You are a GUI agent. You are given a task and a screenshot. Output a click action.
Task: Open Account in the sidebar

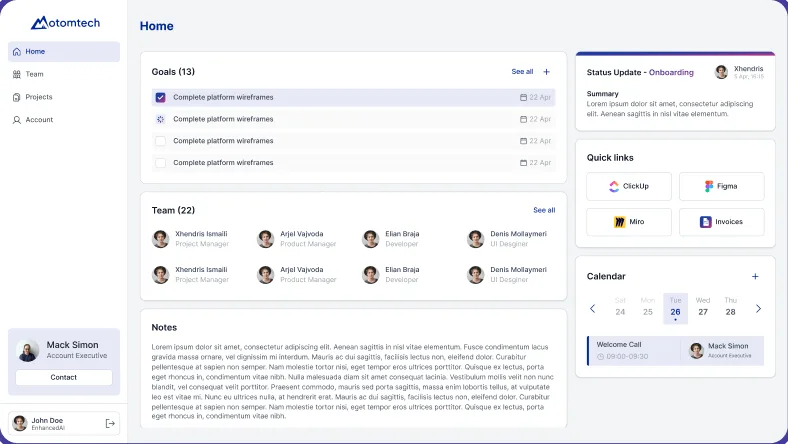click(38, 120)
